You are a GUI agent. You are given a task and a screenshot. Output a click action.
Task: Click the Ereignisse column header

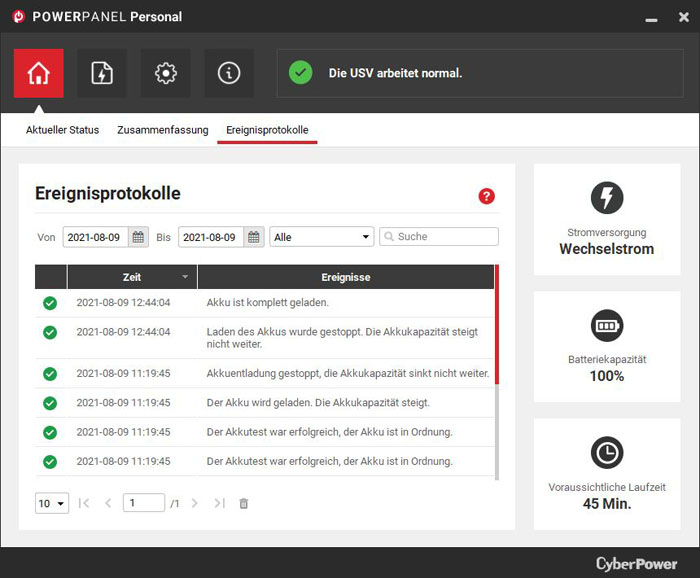[x=346, y=277]
